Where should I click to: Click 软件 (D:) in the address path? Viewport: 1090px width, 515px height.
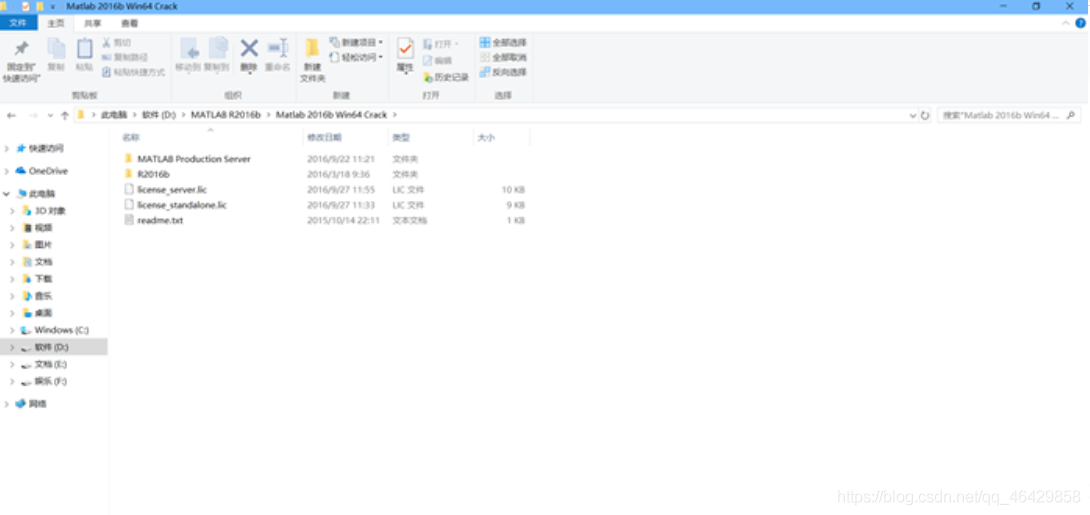coord(159,115)
